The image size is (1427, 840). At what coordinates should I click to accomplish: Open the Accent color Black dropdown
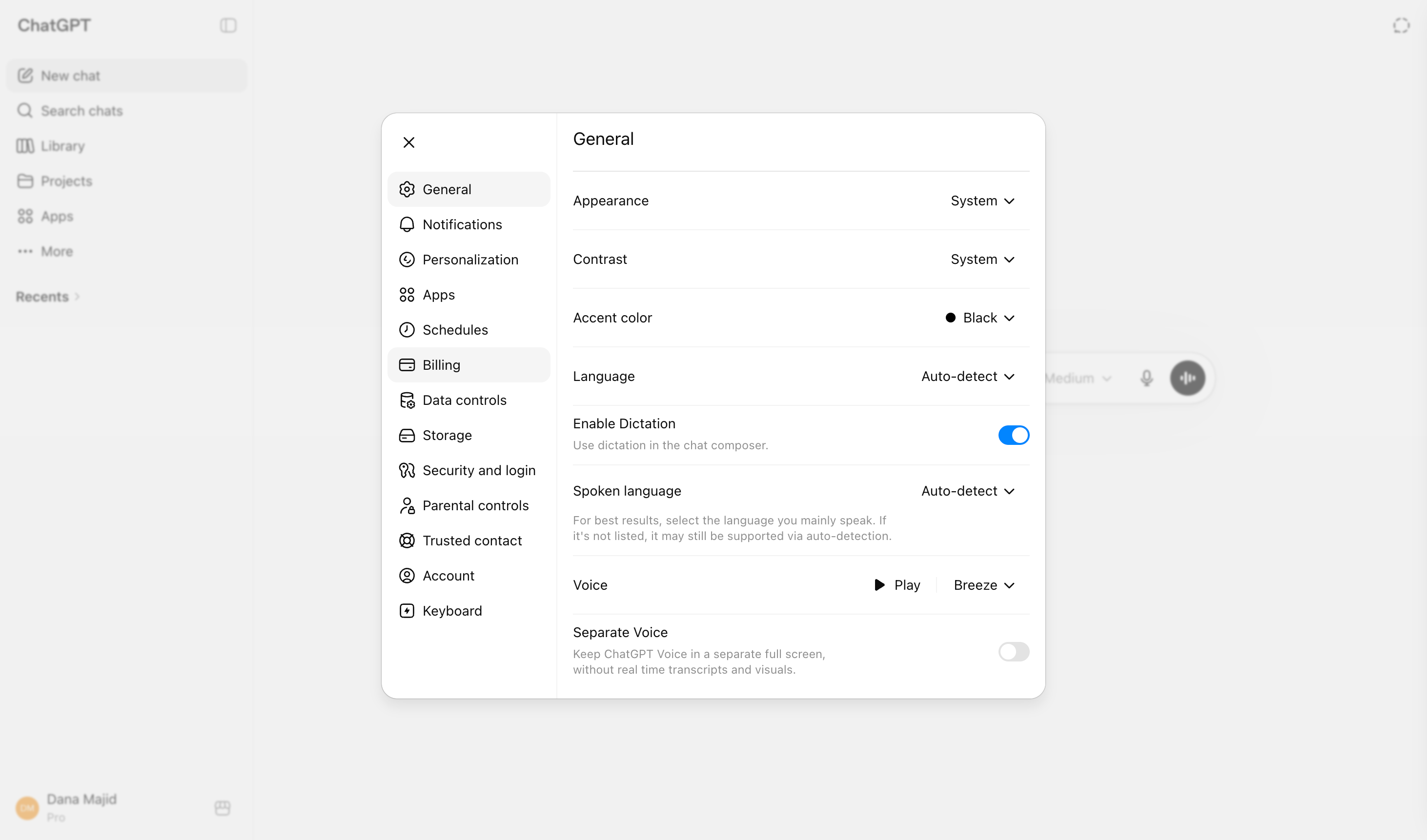pos(980,318)
